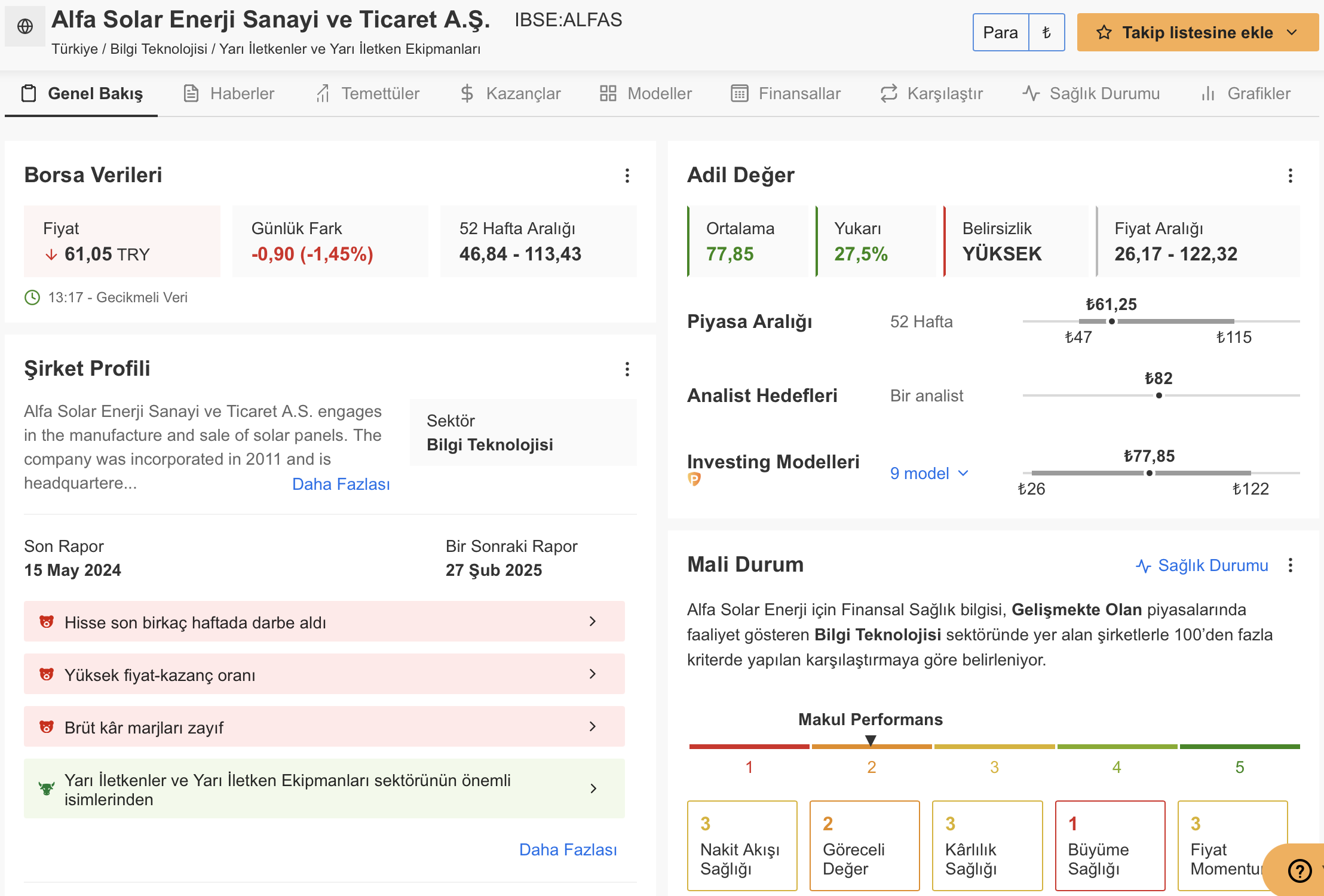Click the globe icon beside company name
The height and width of the screenshot is (896, 1324).
(25, 26)
